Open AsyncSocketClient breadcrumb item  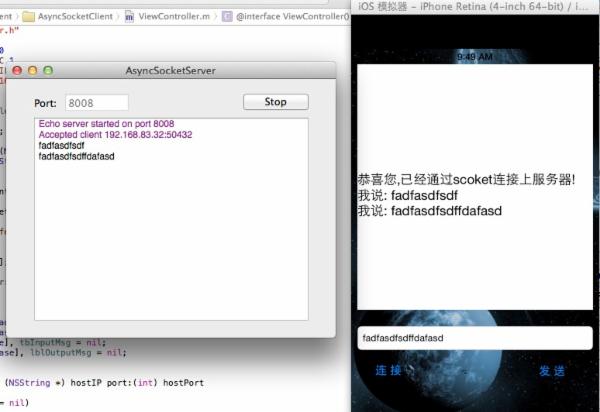(x=75, y=17)
